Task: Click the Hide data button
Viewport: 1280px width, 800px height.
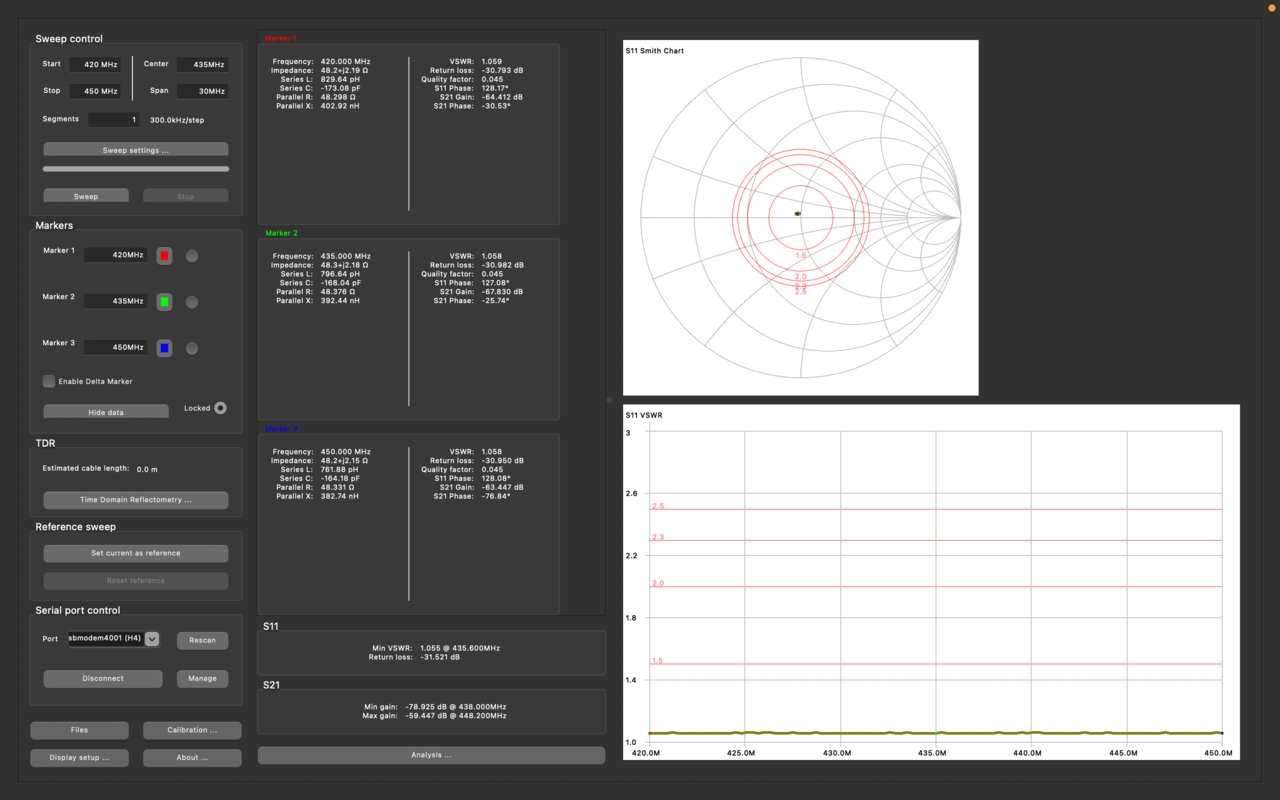Action: 106,412
